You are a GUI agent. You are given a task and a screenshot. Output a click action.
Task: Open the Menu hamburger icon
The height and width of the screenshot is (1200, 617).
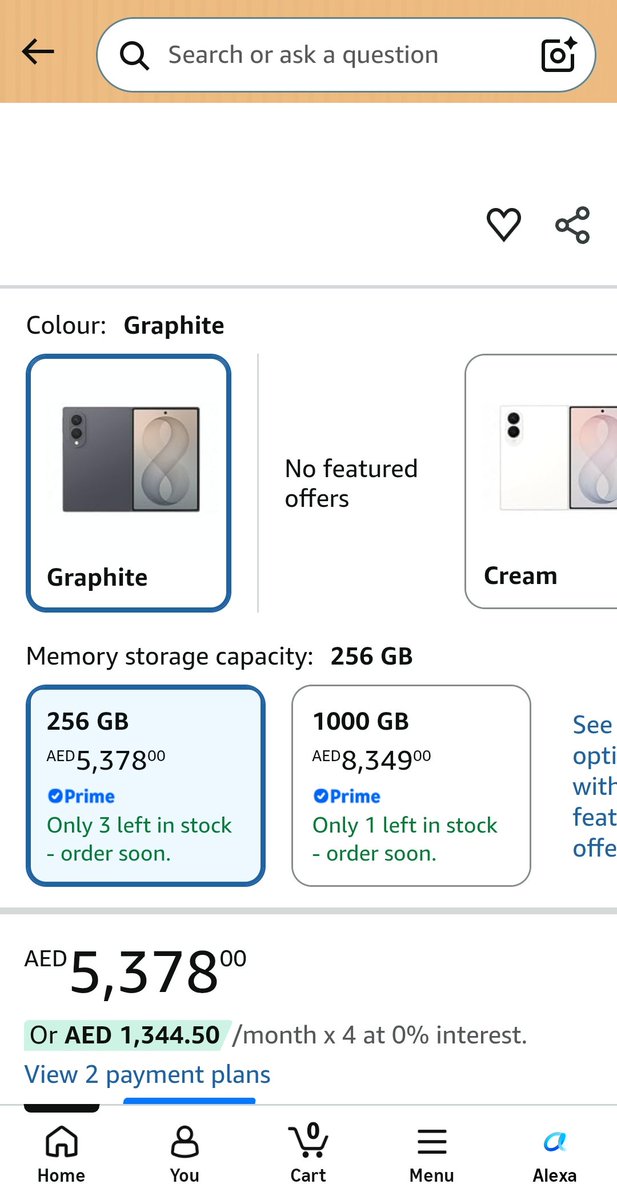coord(431,1155)
